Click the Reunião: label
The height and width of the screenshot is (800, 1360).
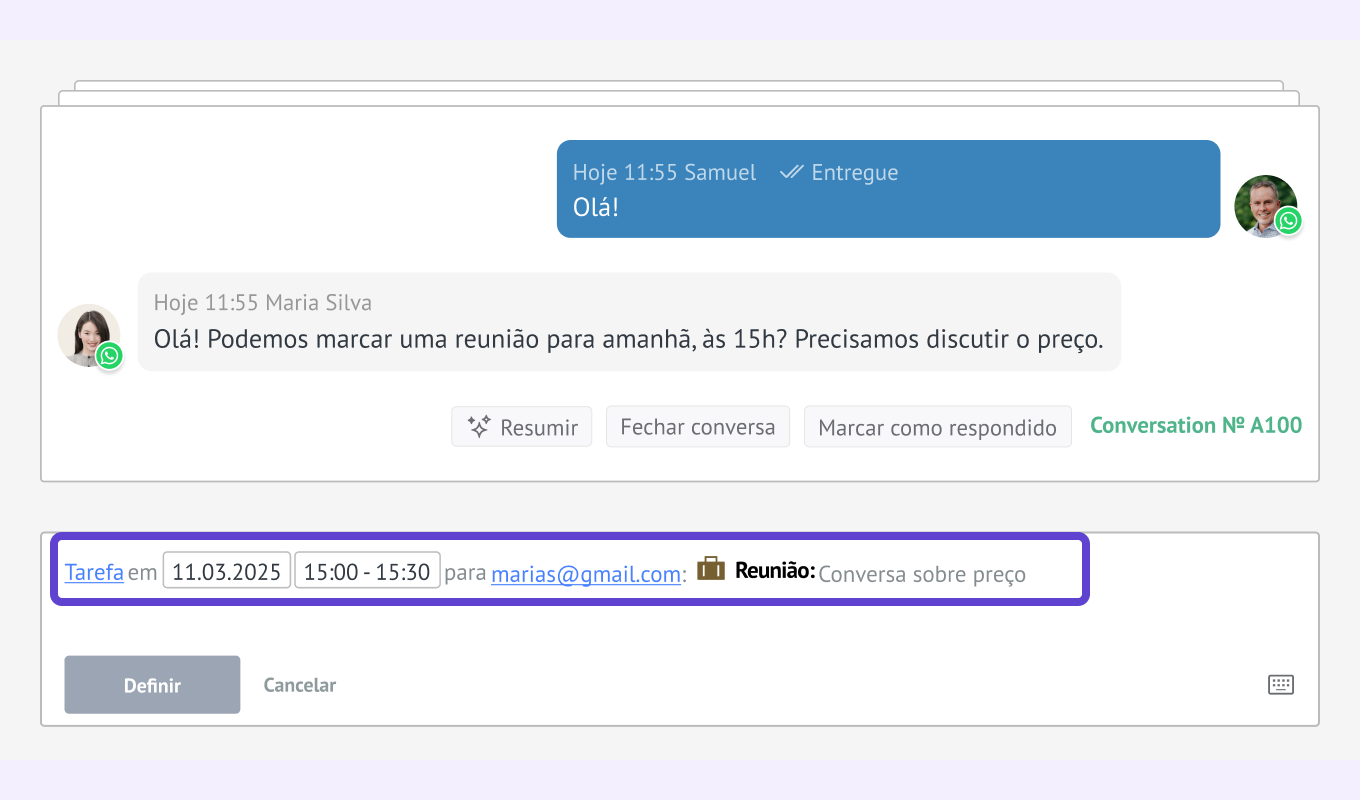tap(775, 571)
